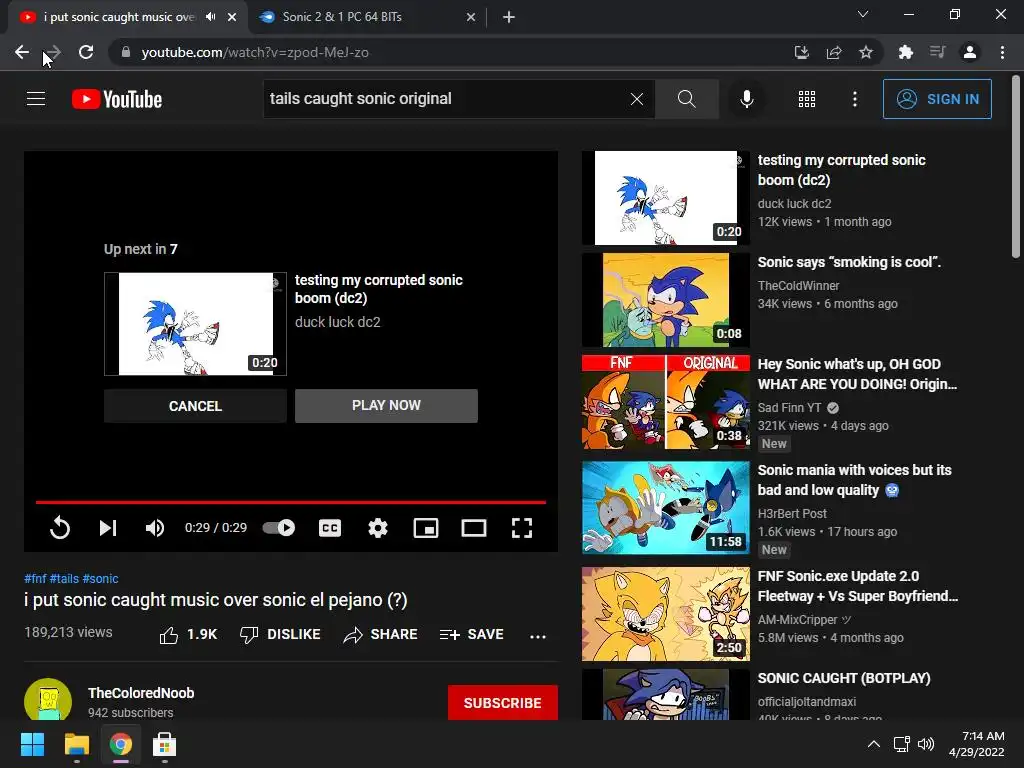Image resolution: width=1024 pixels, height=768 pixels.
Task: Open up next thumbnail inside the player
Action: click(x=195, y=324)
